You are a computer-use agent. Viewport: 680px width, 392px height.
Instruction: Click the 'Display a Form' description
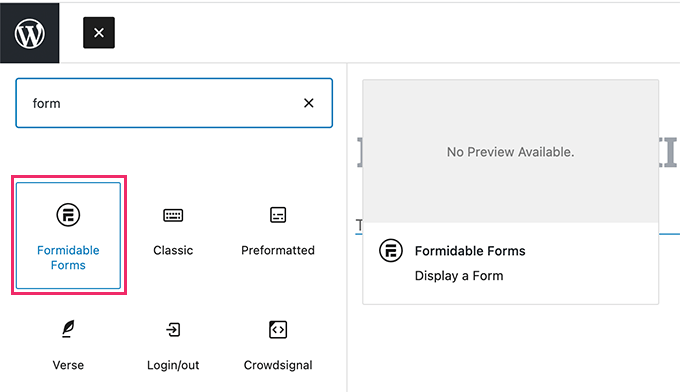pyautogui.click(x=459, y=276)
